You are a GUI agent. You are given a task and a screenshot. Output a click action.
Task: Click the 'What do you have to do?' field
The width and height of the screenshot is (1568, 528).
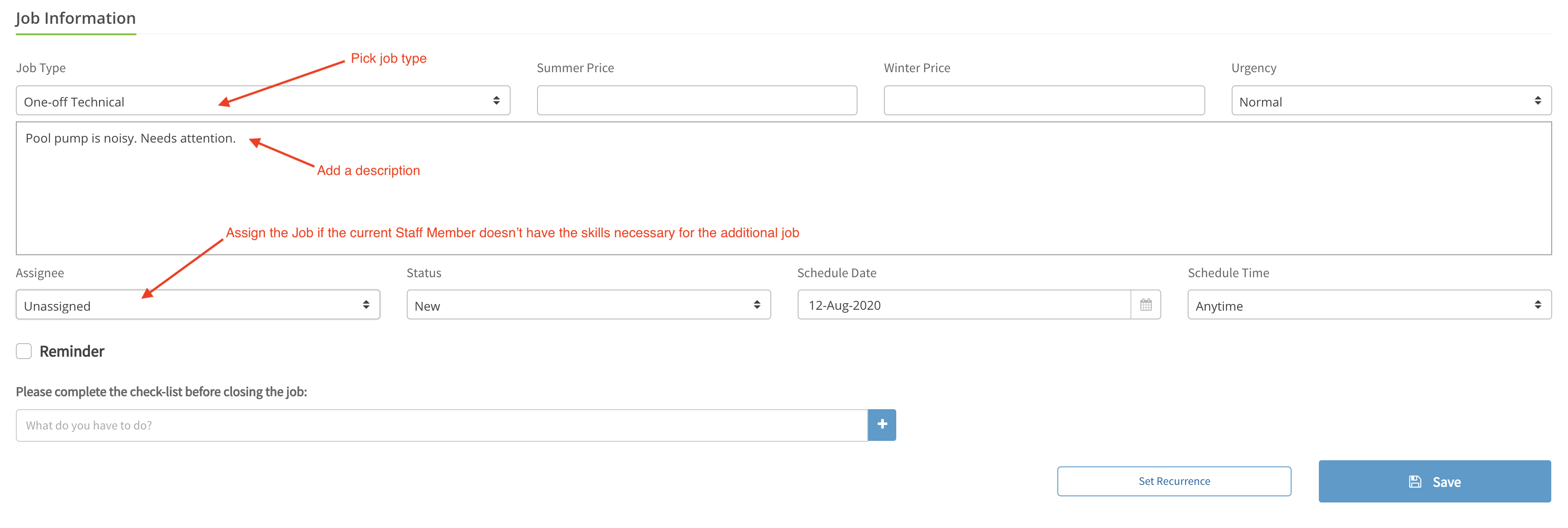point(442,425)
